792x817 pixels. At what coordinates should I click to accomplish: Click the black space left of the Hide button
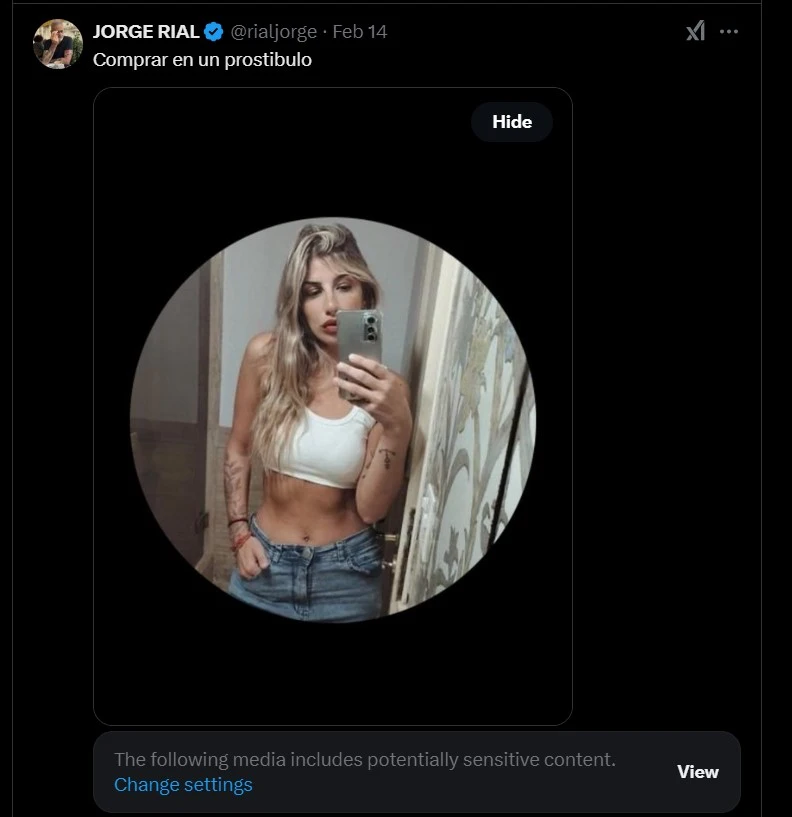pos(300,122)
